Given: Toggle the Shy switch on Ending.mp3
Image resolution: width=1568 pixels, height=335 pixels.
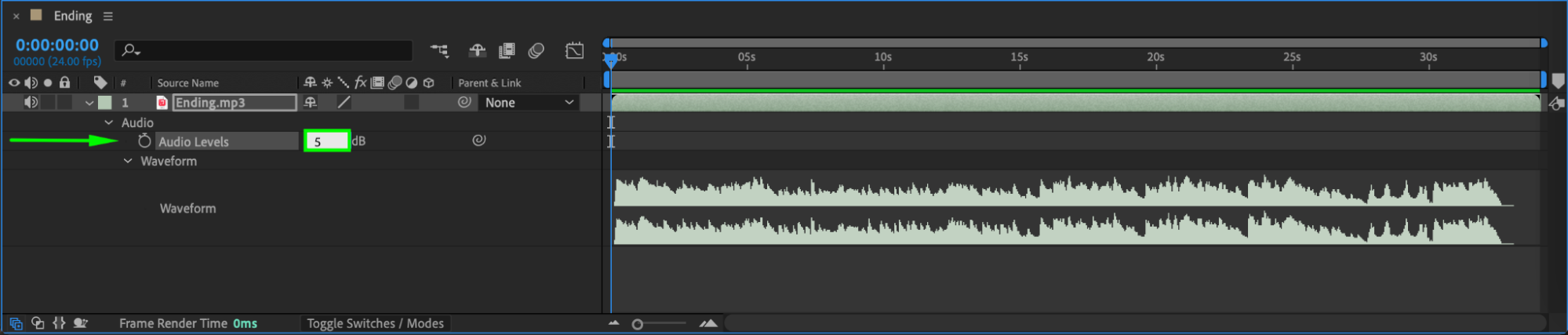Looking at the screenshot, I should click(x=310, y=102).
